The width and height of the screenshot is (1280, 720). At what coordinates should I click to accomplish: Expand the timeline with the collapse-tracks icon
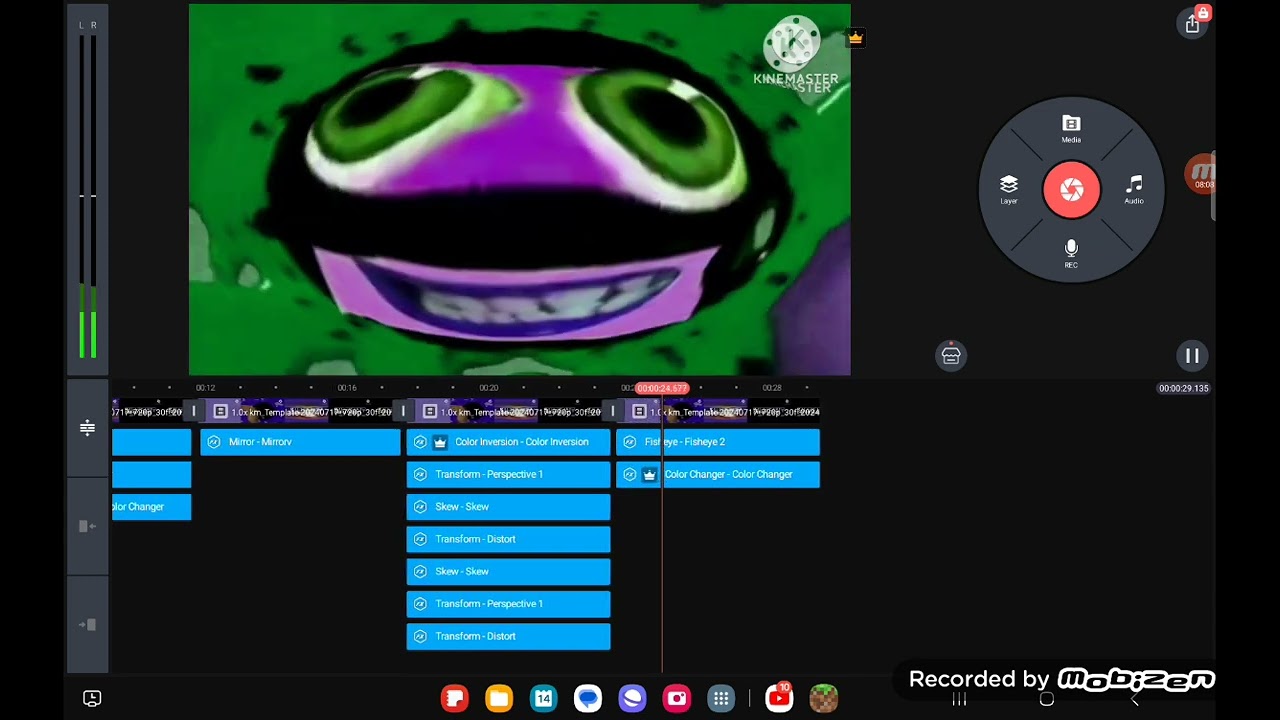click(87, 428)
